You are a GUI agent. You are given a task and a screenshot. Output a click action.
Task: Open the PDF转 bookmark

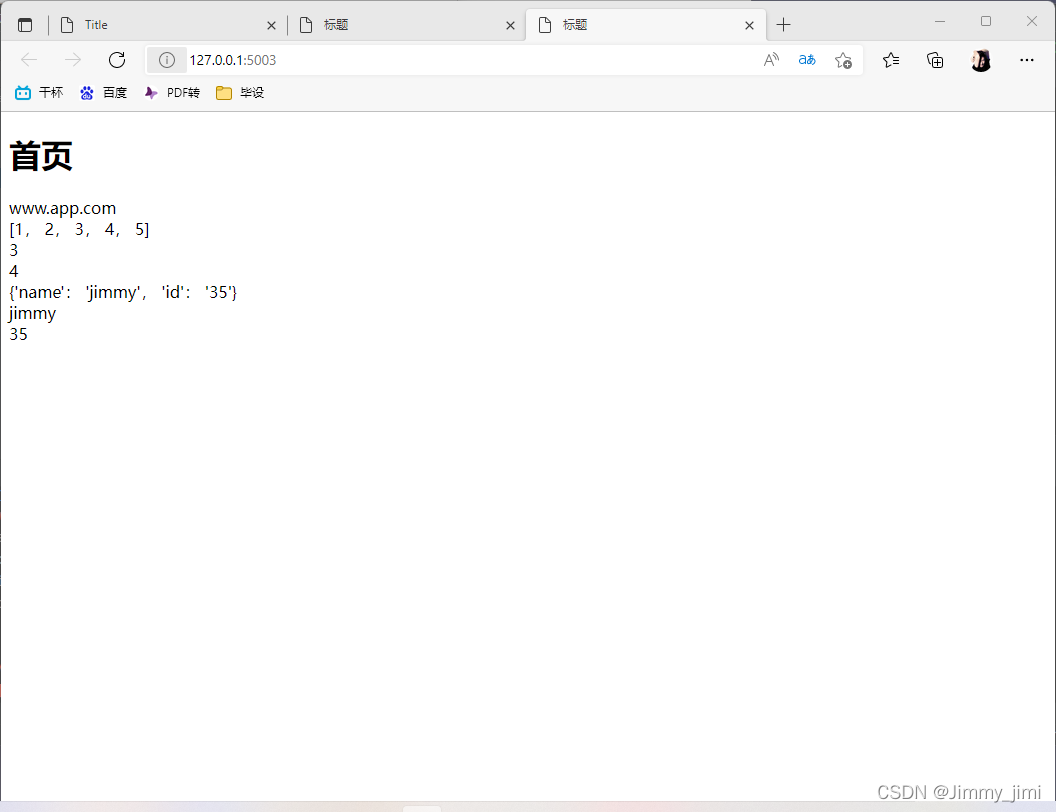tap(172, 93)
